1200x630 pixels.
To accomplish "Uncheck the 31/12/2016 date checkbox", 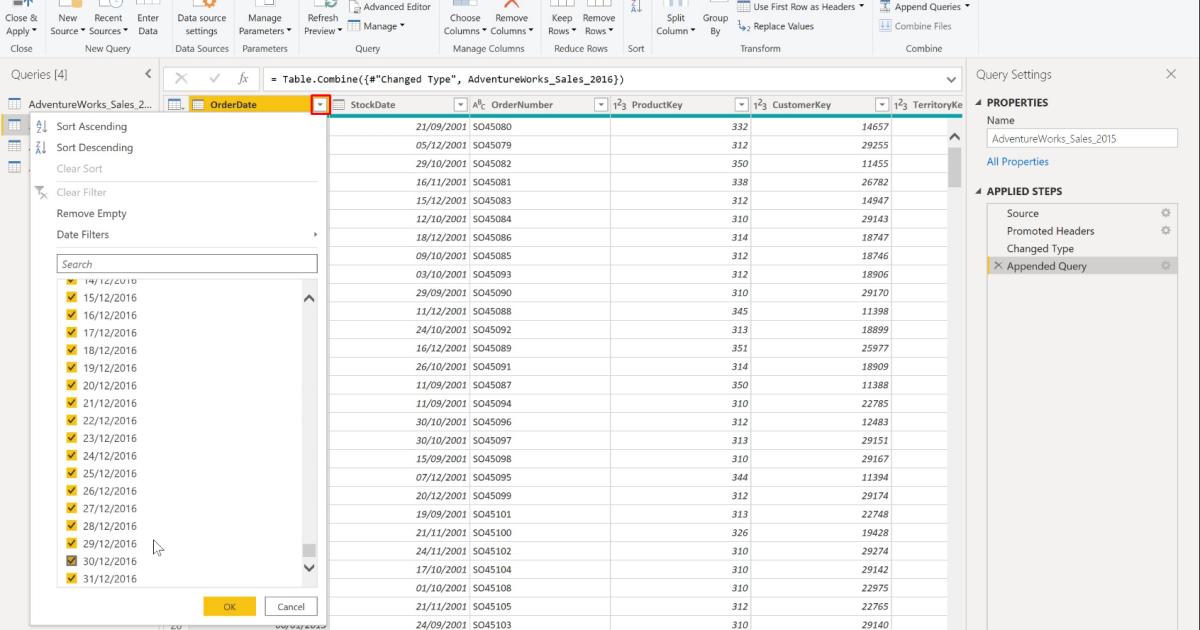I will (x=70, y=578).
